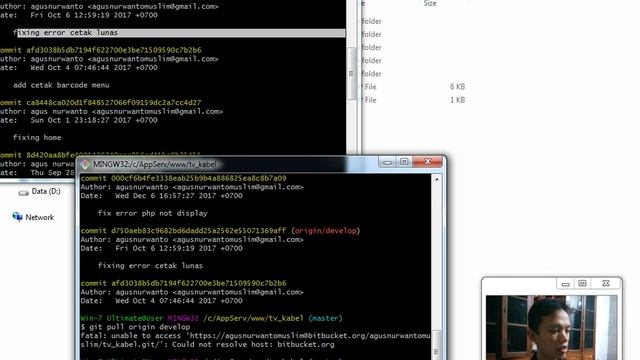
Task: Click the webcam video feed
Action: click(551, 328)
